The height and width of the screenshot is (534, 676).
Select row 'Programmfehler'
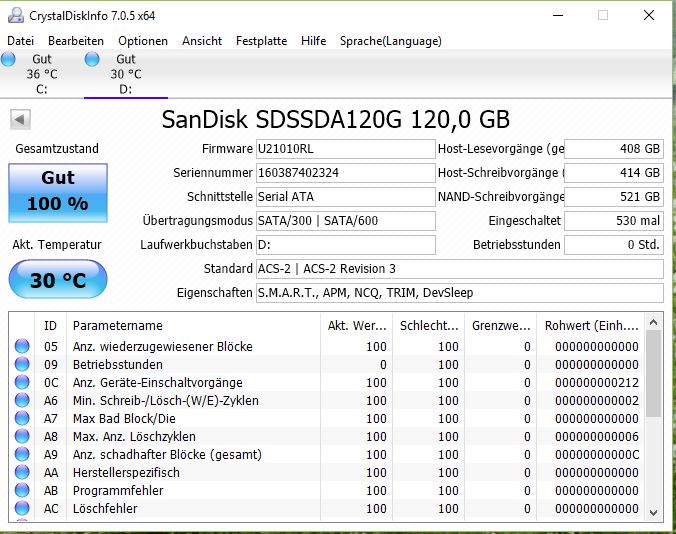(327, 490)
